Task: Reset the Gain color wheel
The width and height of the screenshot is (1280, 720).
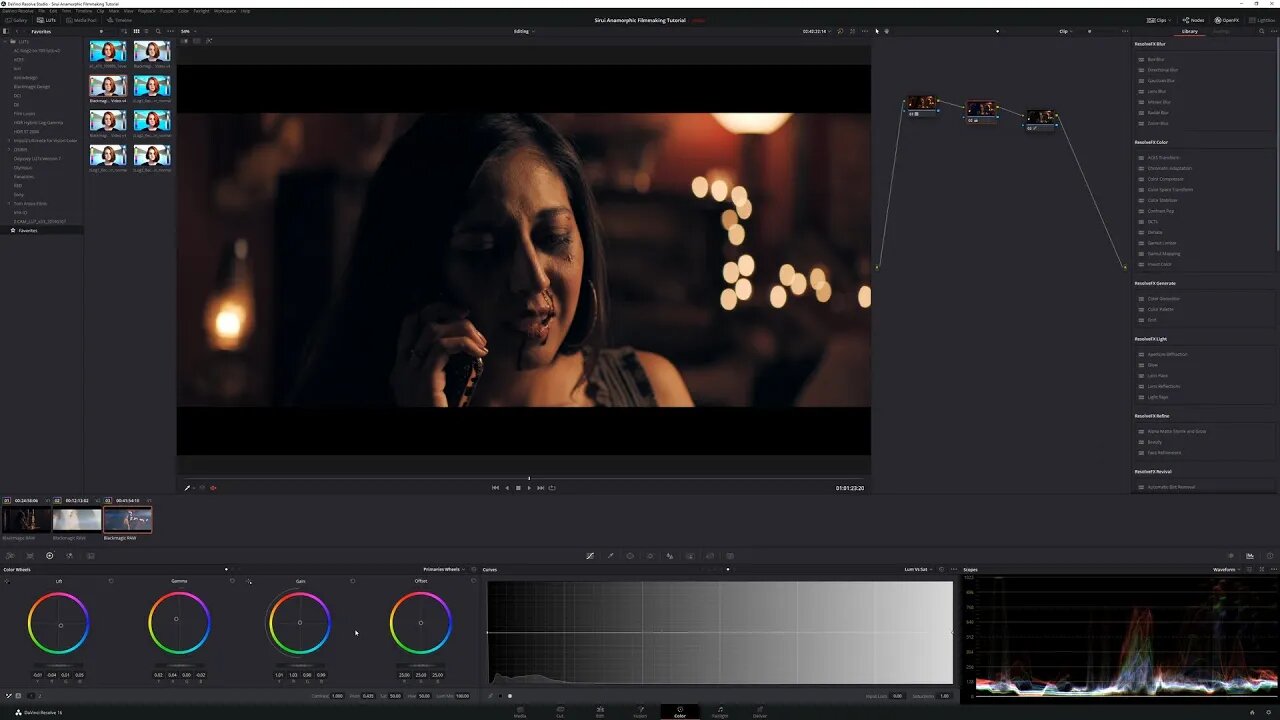Action: (353, 581)
